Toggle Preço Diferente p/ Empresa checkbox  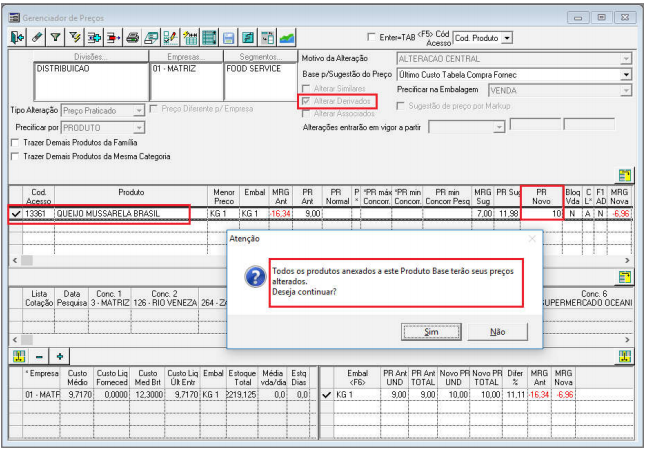coord(153,109)
